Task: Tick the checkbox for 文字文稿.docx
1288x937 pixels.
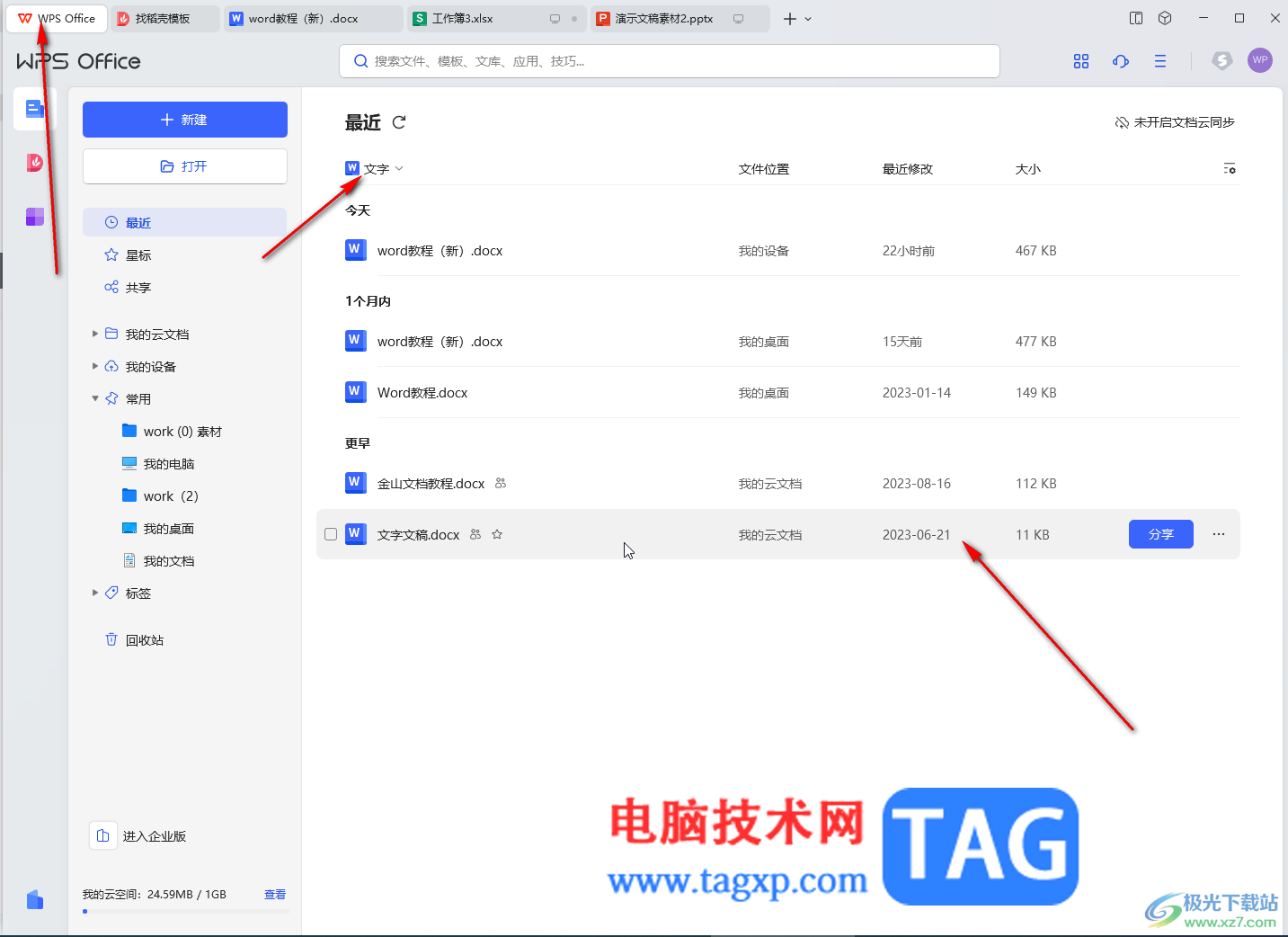Action: pyautogui.click(x=331, y=534)
